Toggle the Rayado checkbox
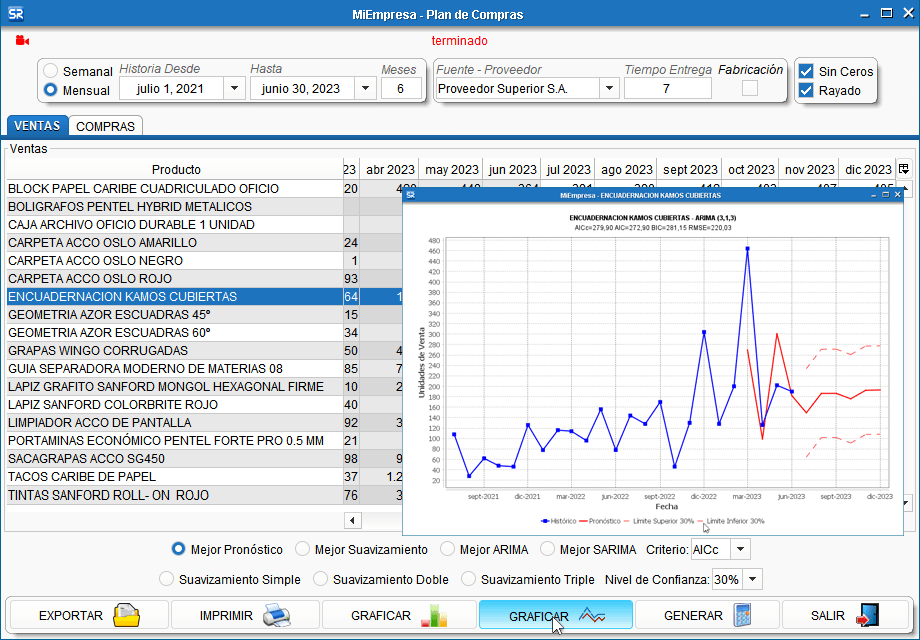Image resolution: width=920 pixels, height=640 pixels. tap(806, 91)
